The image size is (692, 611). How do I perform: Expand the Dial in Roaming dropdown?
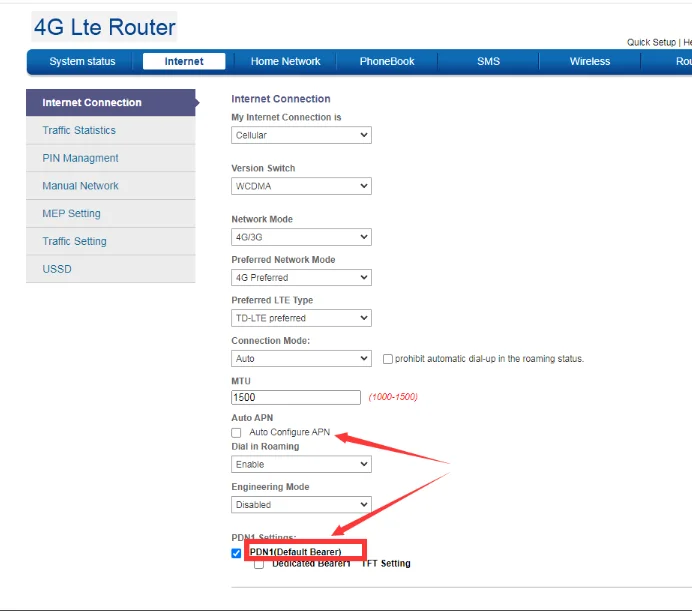click(301, 464)
